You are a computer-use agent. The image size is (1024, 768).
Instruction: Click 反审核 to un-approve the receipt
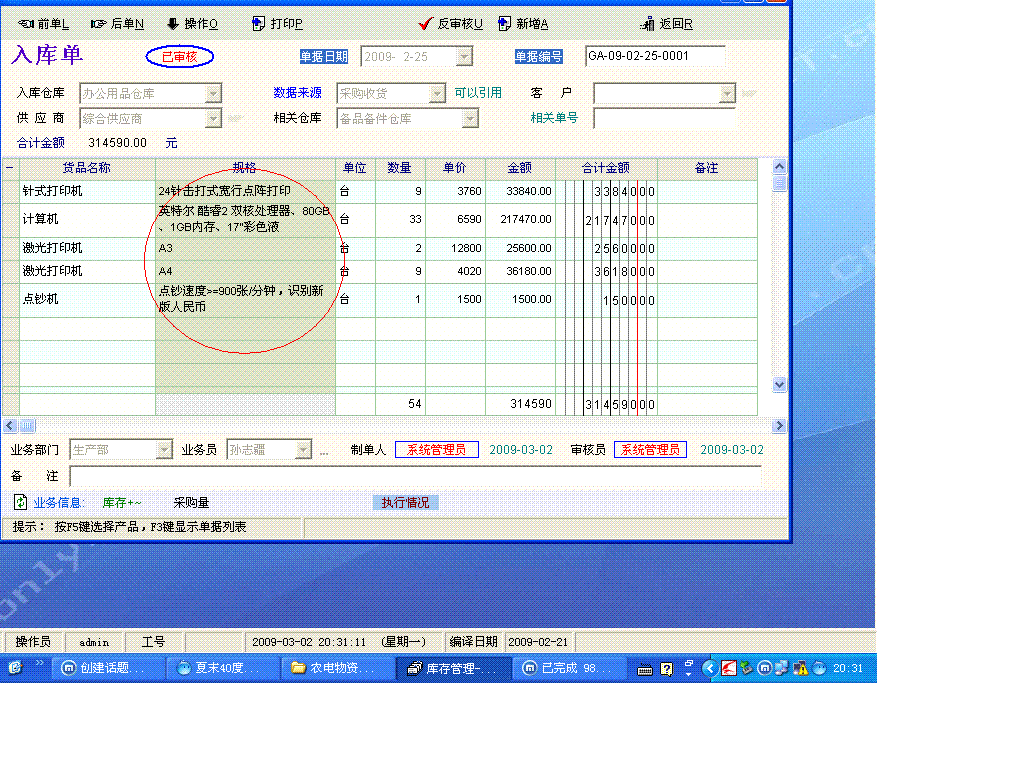(x=451, y=24)
